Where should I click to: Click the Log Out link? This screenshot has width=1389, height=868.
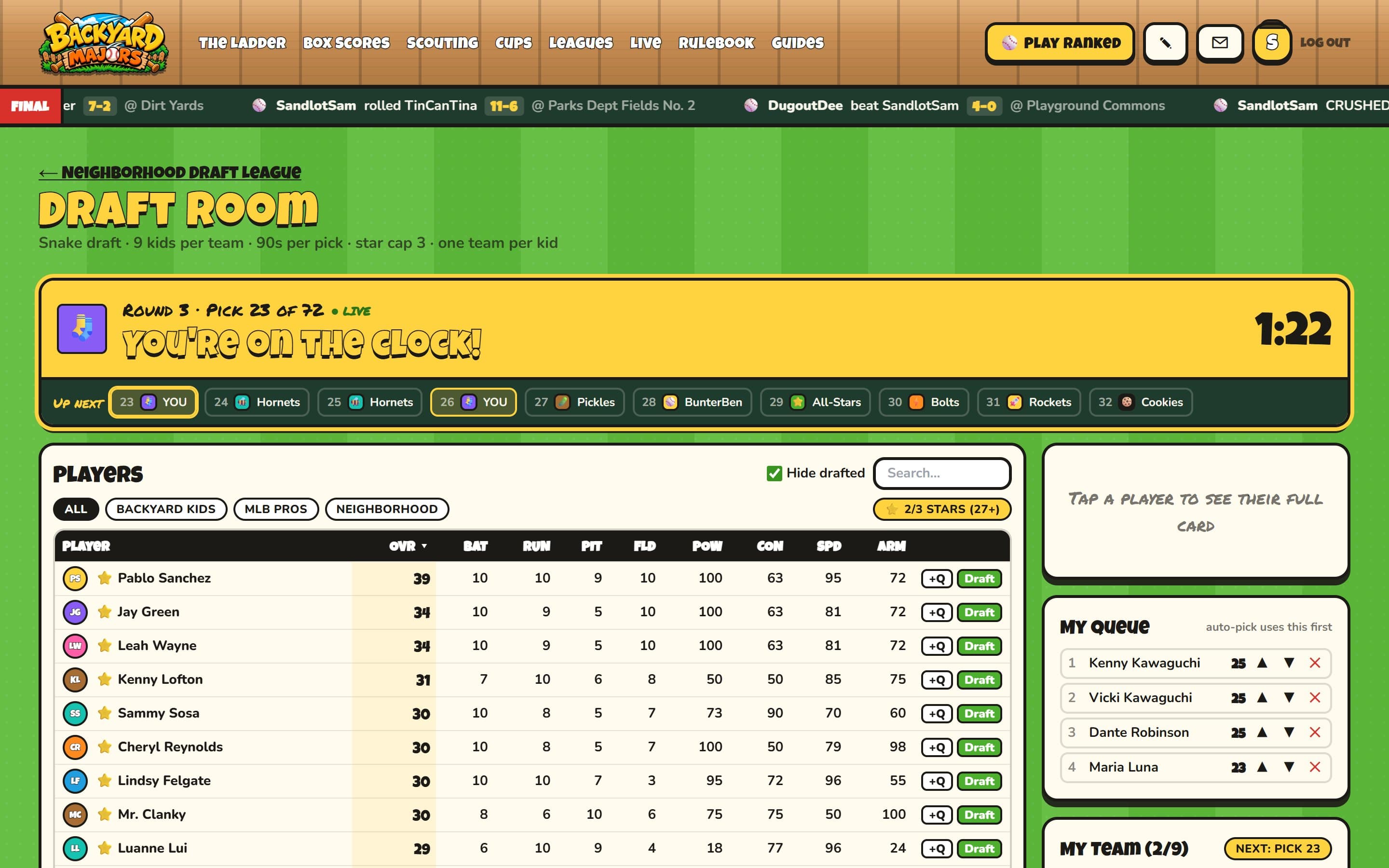pyautogui.click(x=1325, y=43)
